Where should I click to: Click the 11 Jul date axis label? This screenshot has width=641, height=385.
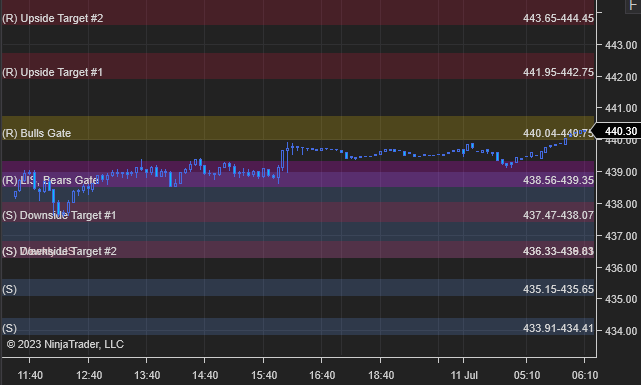tap(464, 375)
